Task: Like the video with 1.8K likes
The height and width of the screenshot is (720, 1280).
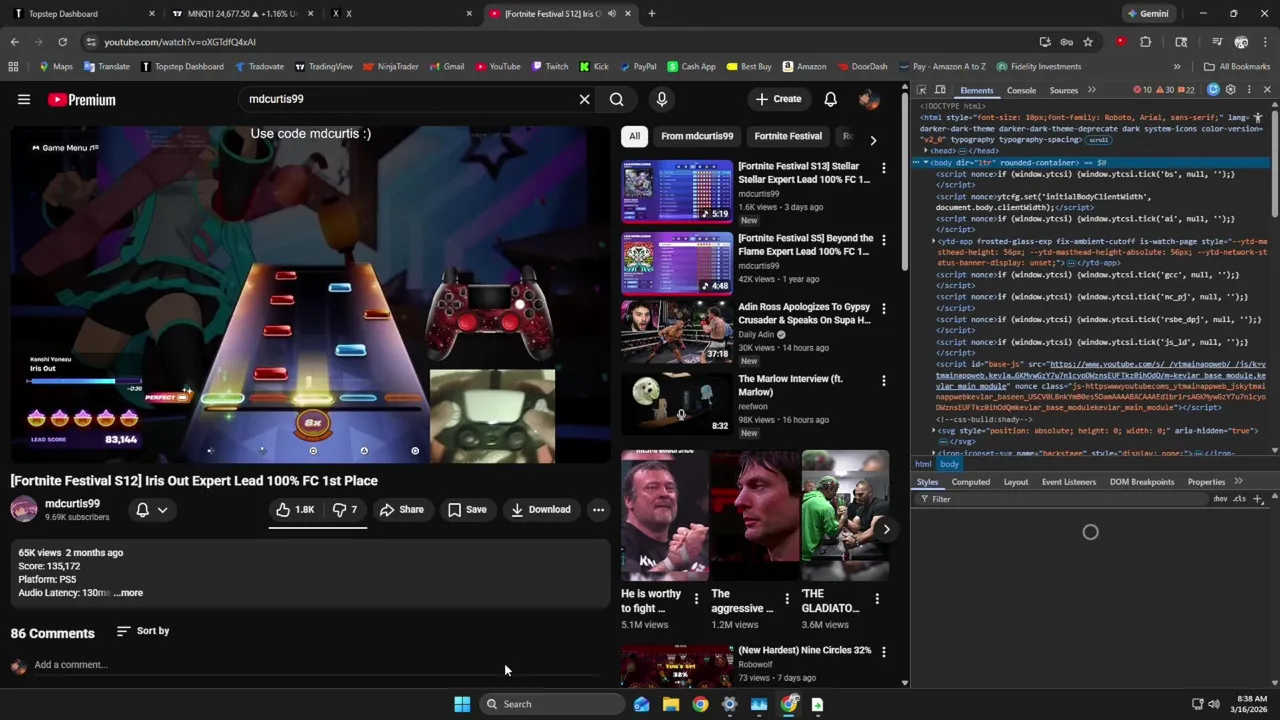Action: (x=295, y=509)
